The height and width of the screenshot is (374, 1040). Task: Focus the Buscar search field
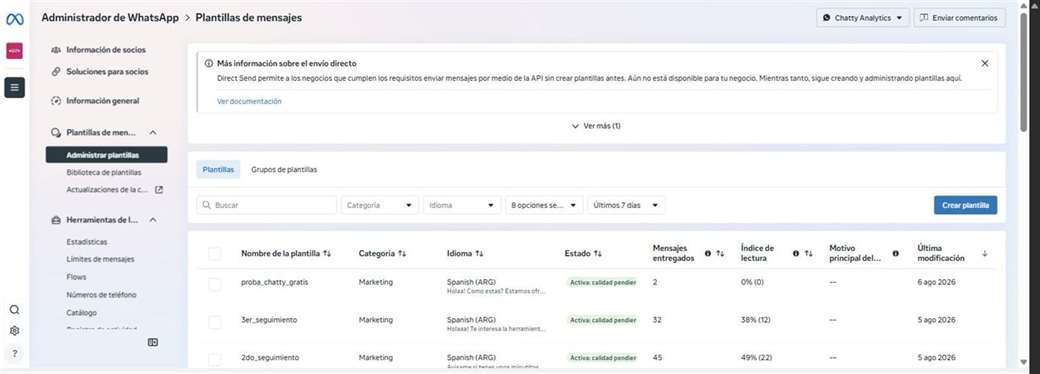(267, 205)
